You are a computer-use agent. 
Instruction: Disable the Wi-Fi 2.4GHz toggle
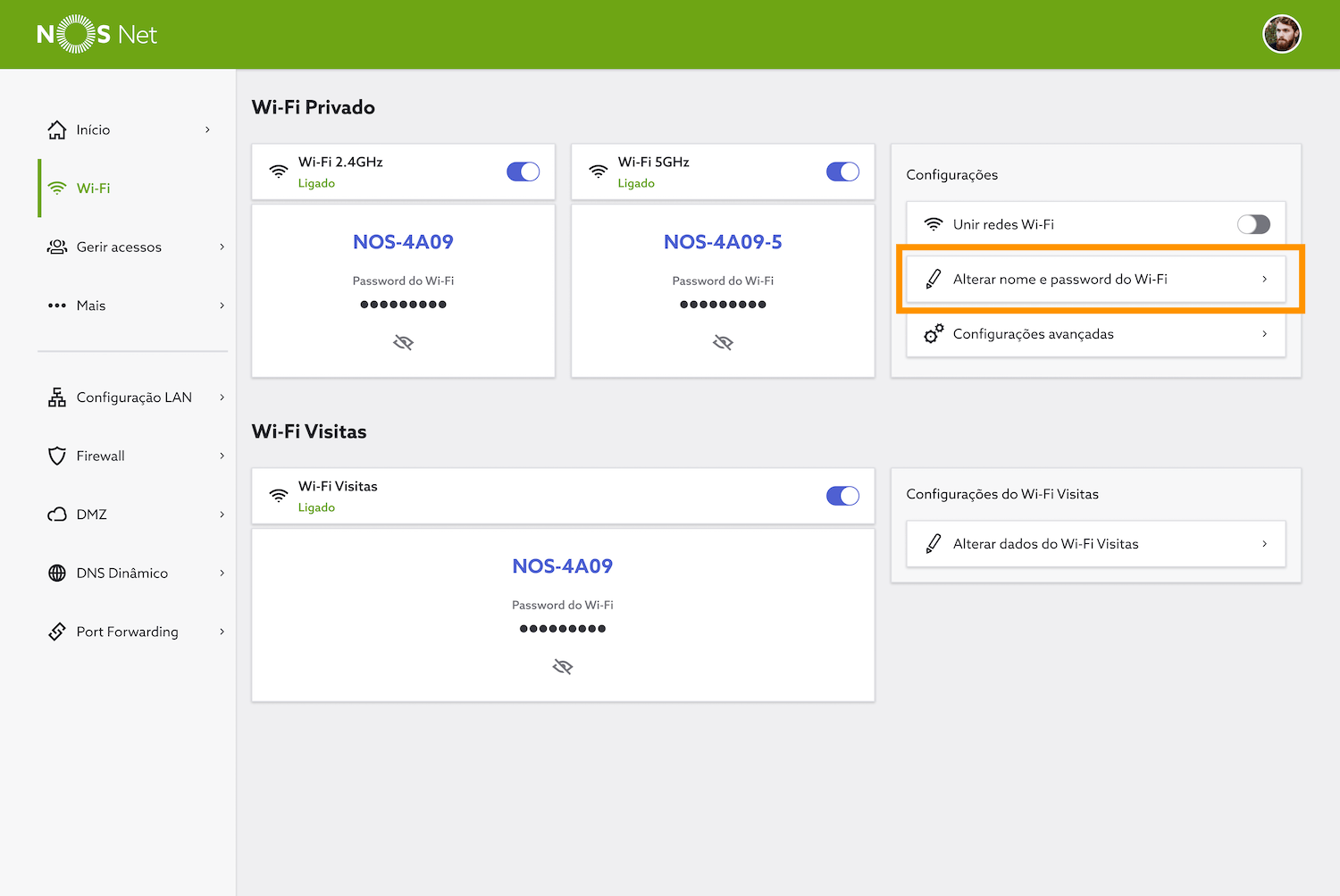pyautogui.click(x=523, y=172)
